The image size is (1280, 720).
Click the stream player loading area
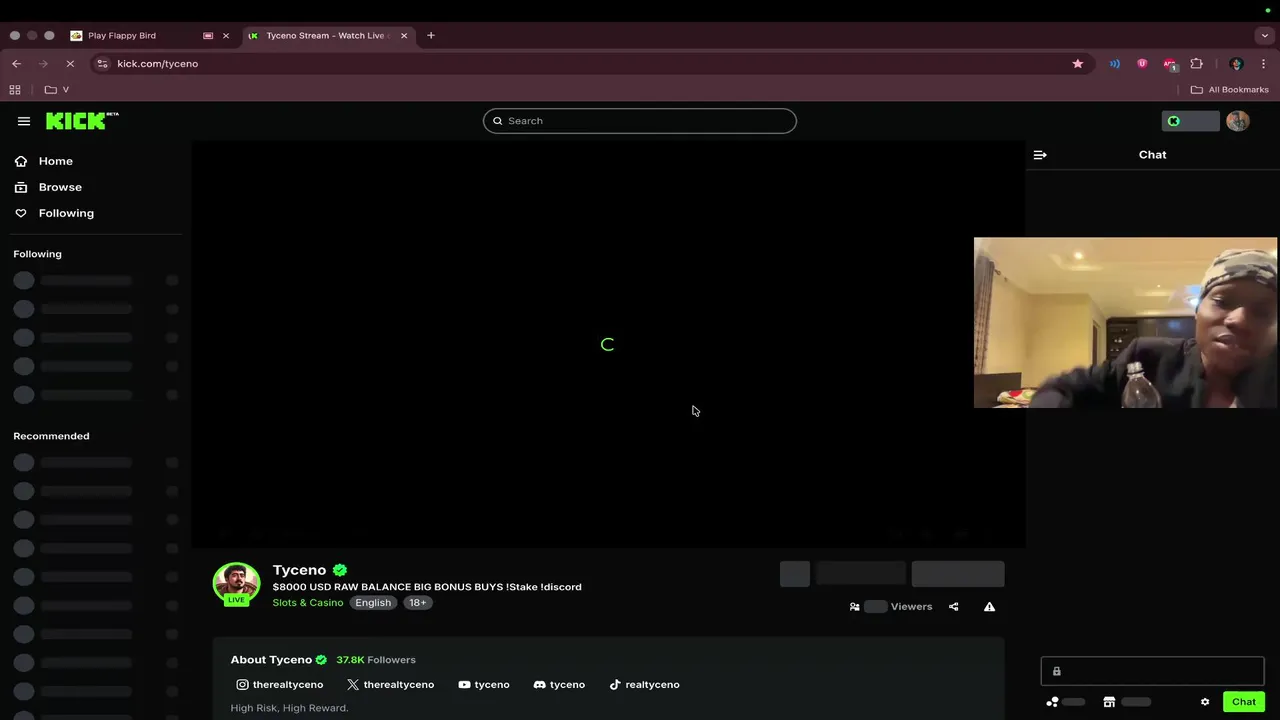(608, 344)
